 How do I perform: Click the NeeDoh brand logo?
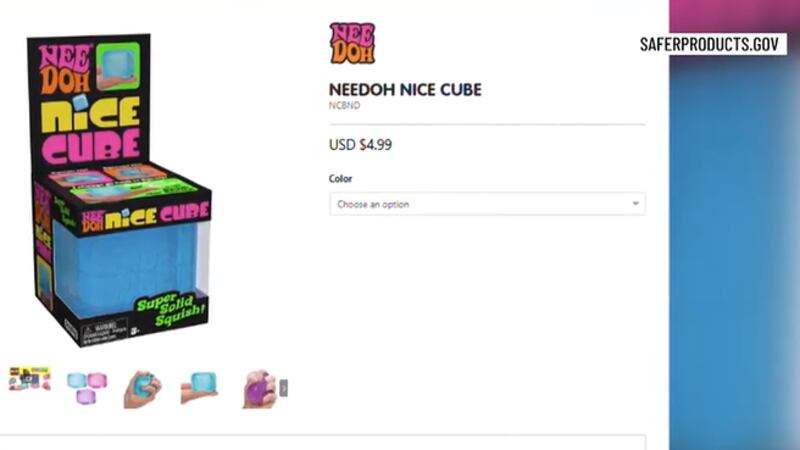(352, 44)
